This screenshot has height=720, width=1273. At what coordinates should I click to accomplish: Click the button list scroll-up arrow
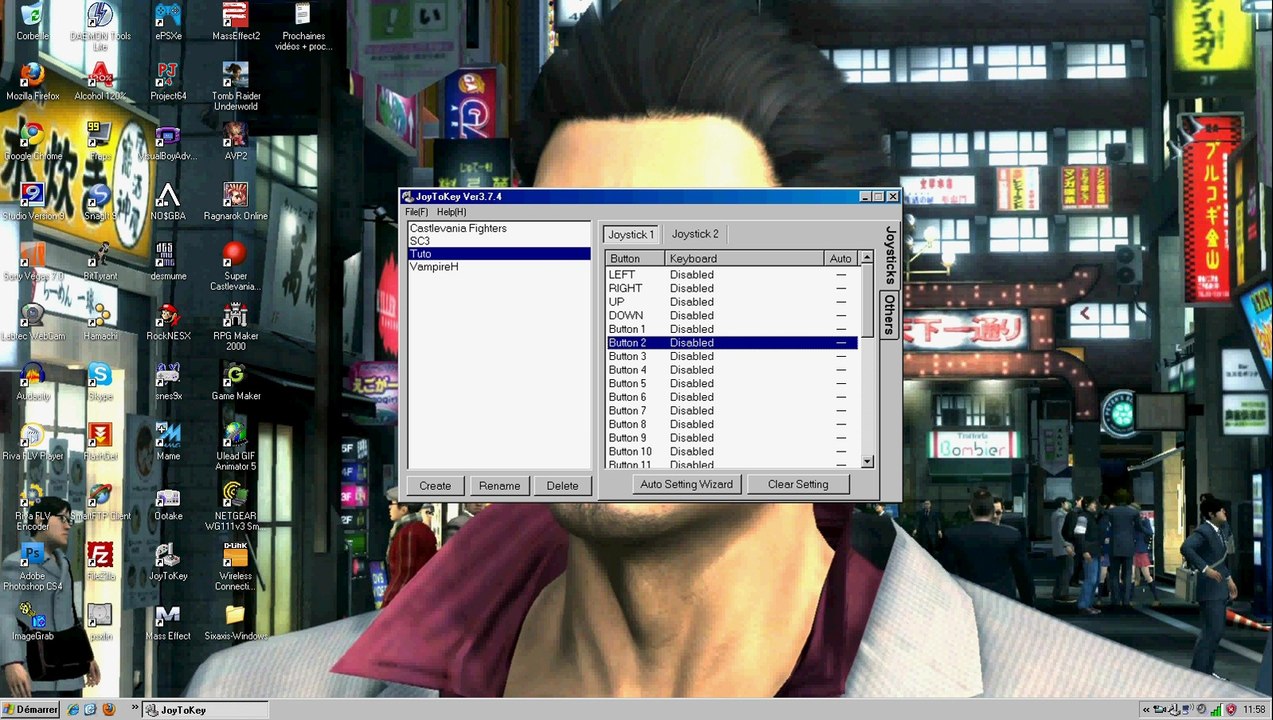coord(867,258)
